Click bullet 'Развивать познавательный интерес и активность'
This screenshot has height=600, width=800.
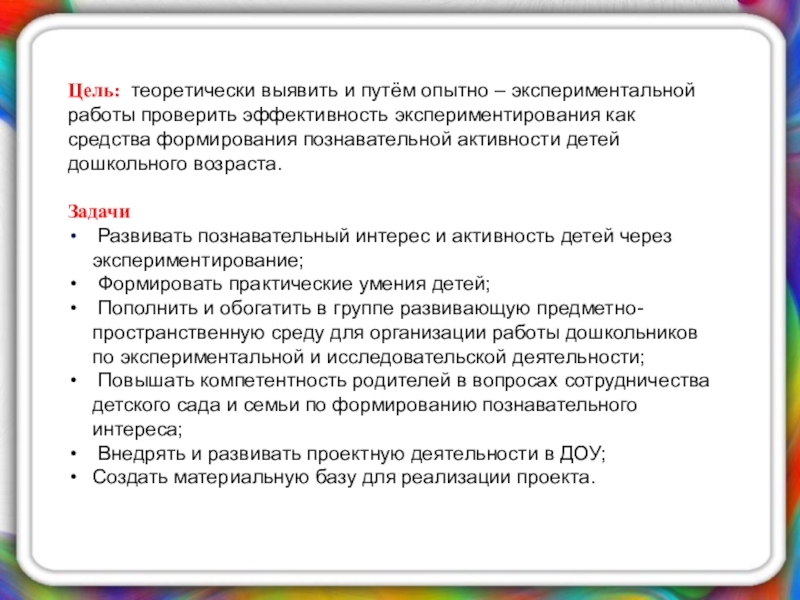tap(327, 236)
